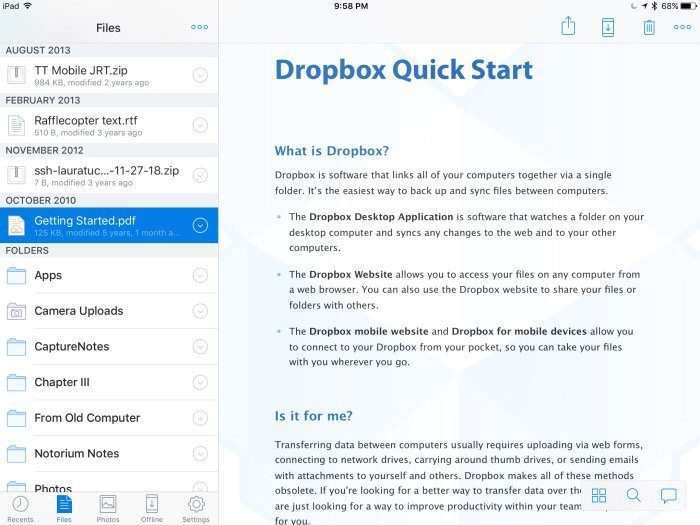Open the Notorium Notes folder

click(x=109, y=454)
